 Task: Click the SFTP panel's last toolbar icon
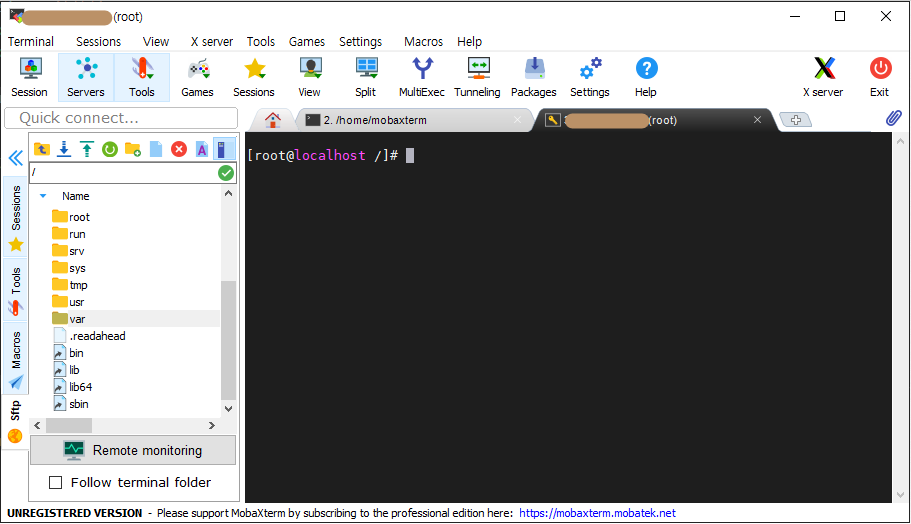click(x=224, y=149)
